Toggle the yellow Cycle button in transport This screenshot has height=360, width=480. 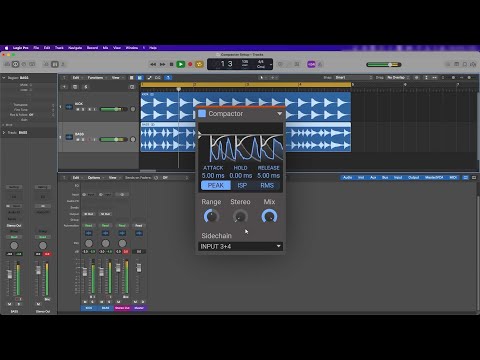(199, 64)
